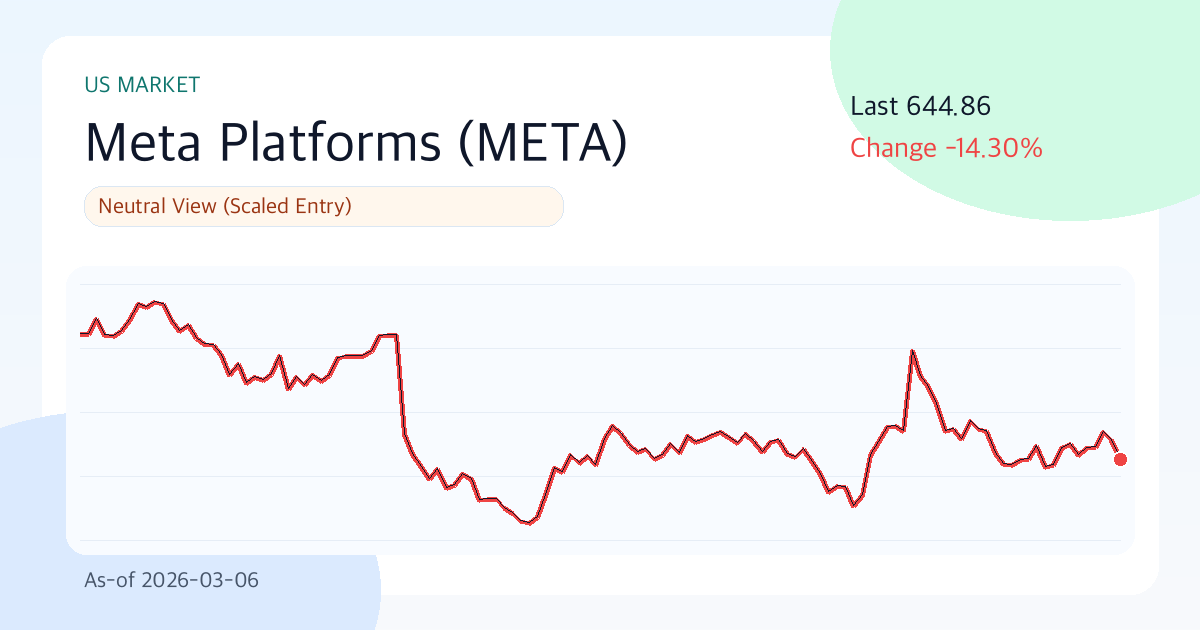This screenshot has width=1200, height=630.
Task: Click the bottom horizontal gridline of chart
Action: click(x=600, y=540)
